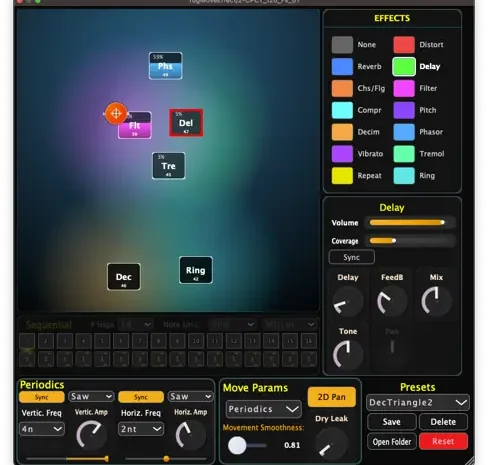Grab the orange crosshair cursor puck
Viewport: 488px width, 465px height.
point(116,114)
